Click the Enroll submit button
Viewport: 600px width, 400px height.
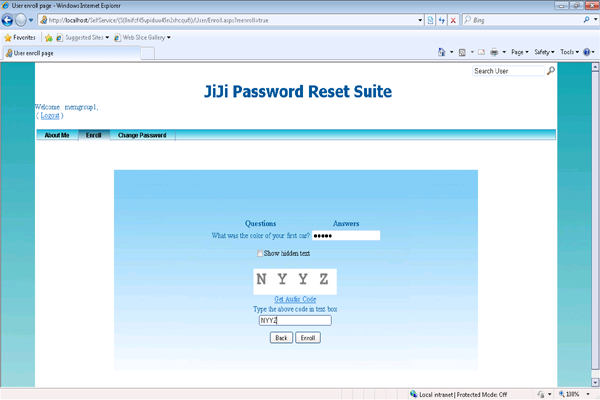308,338
